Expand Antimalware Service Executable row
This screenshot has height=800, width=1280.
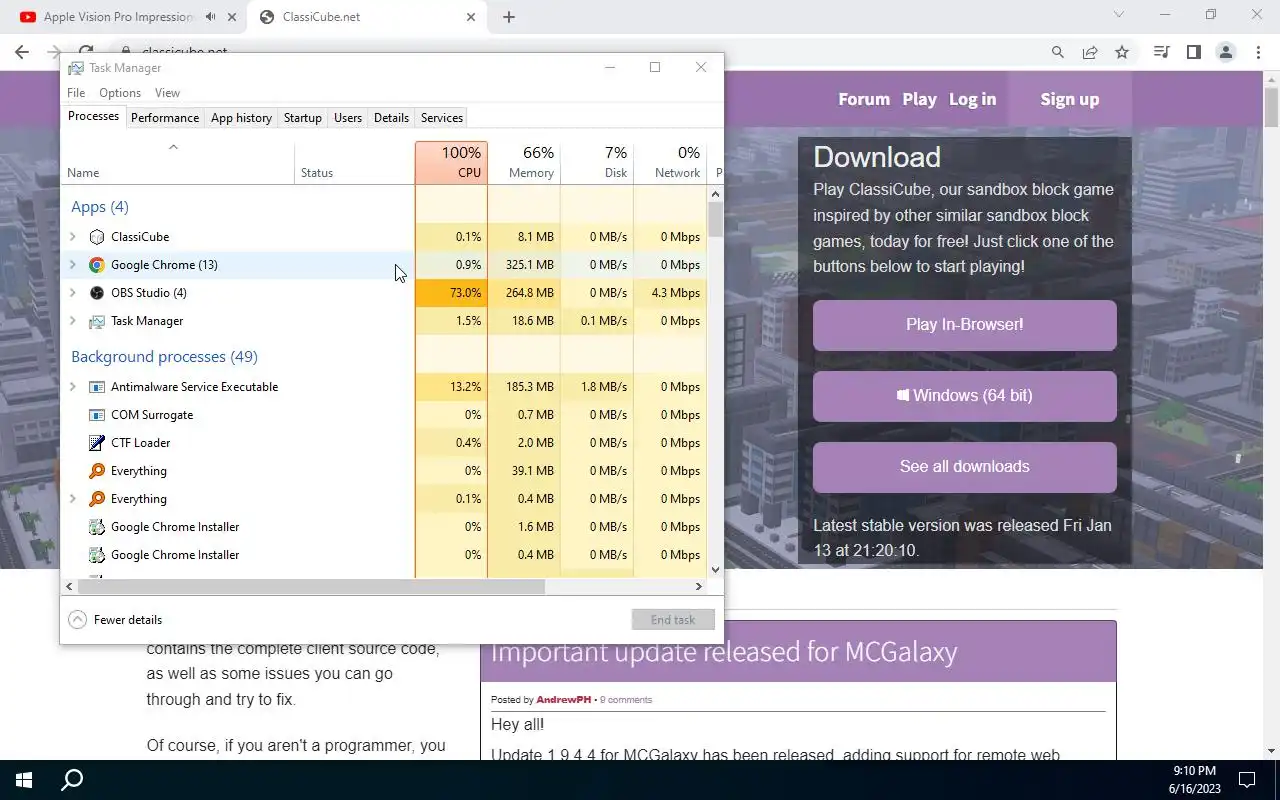[x=72, y=387]
